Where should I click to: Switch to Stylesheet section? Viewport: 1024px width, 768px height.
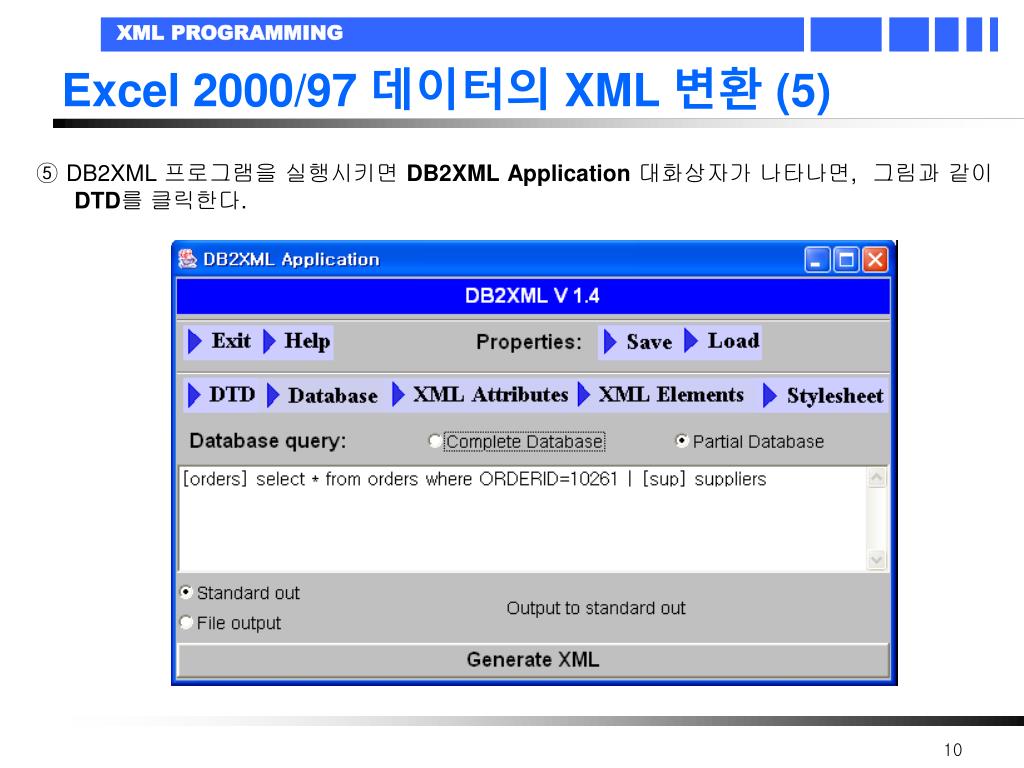824,395
